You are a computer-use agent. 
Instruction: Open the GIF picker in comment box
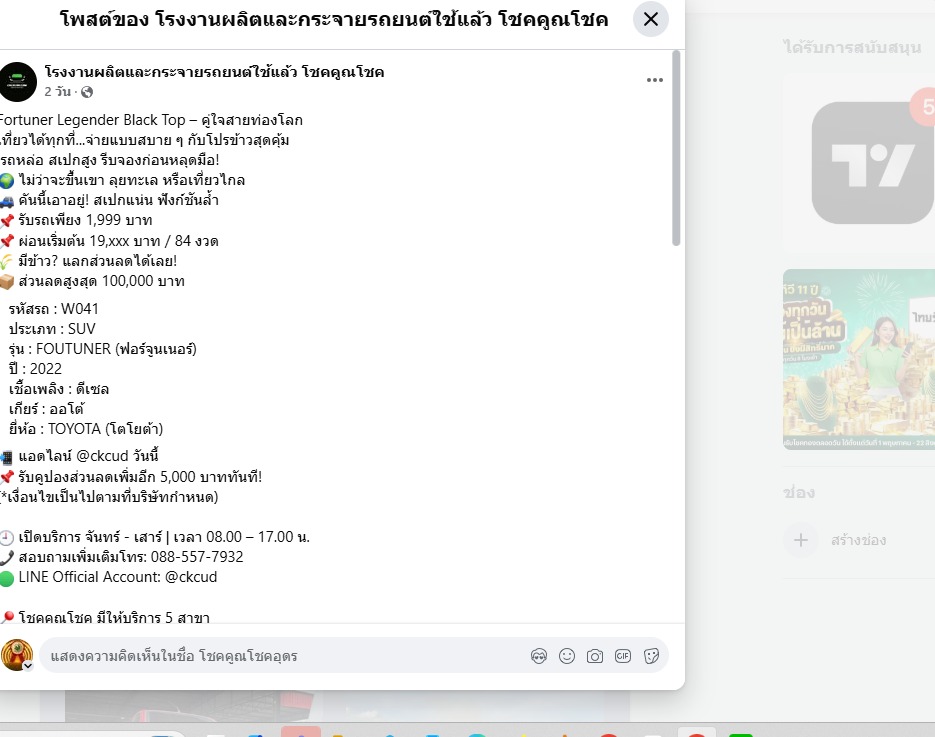tap(623, 657)
